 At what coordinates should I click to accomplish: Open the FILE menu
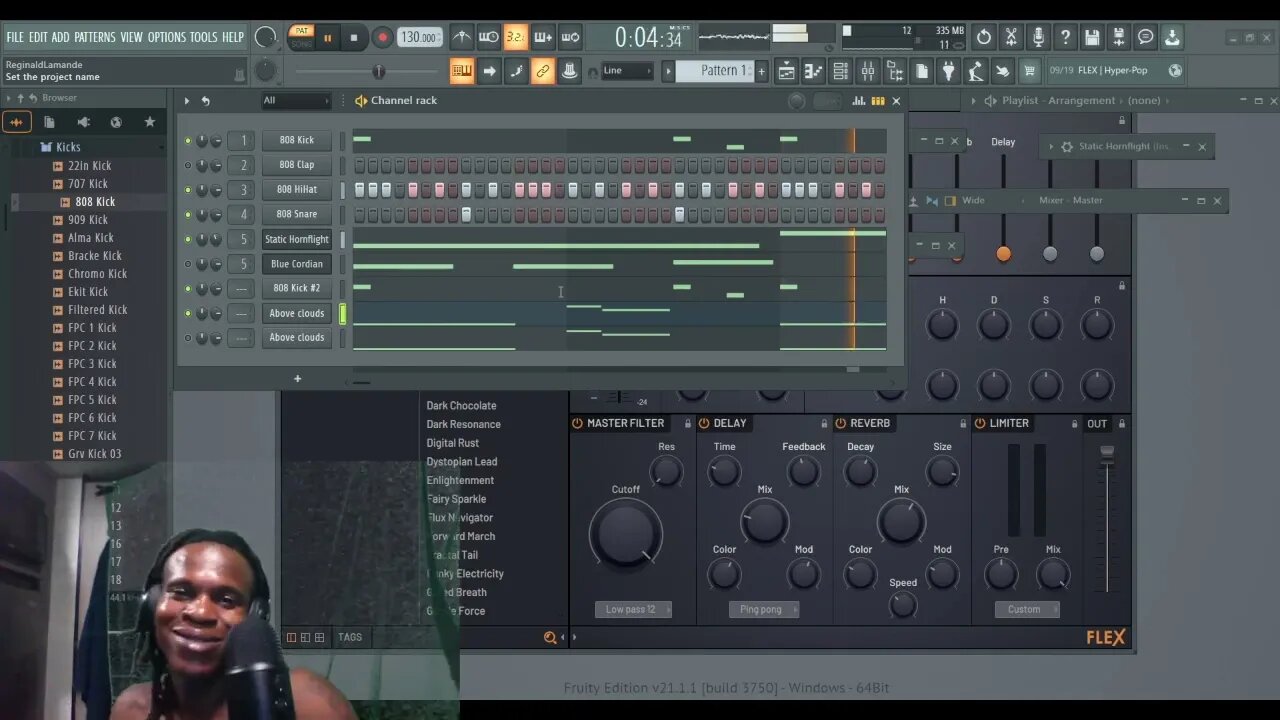point(15,38)
